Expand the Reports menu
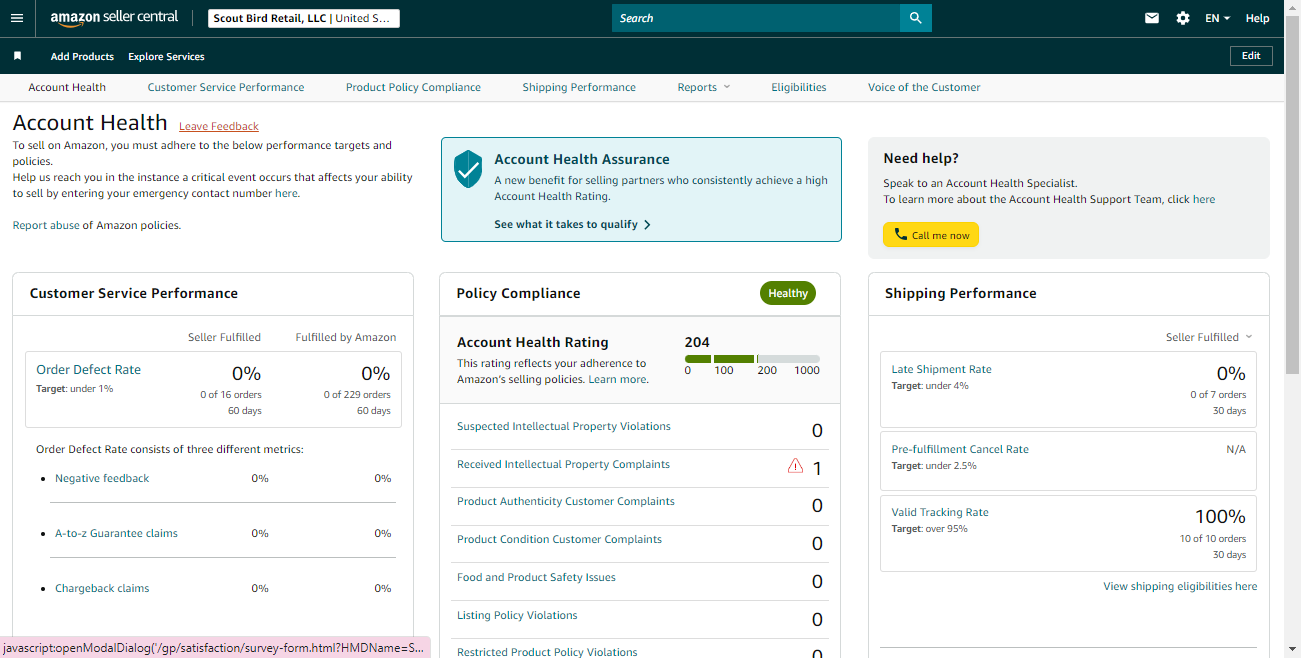Image resolution: width=1301 pixels, height=658 pixels. pos(704,87)
